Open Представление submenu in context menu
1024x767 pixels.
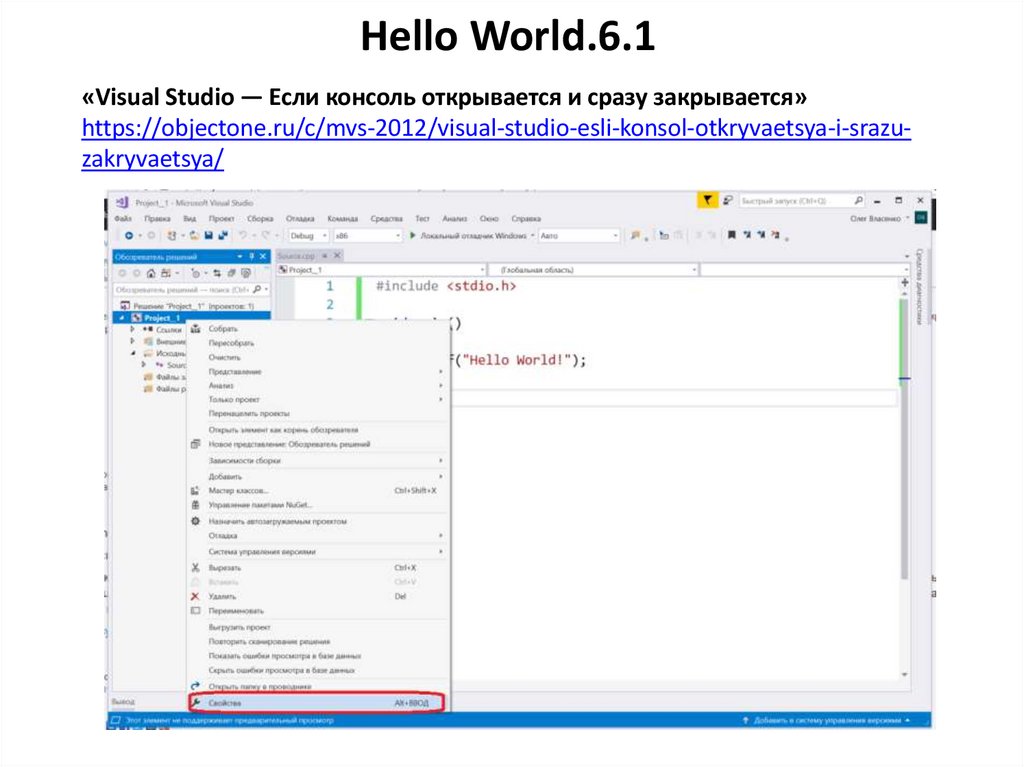319,372
